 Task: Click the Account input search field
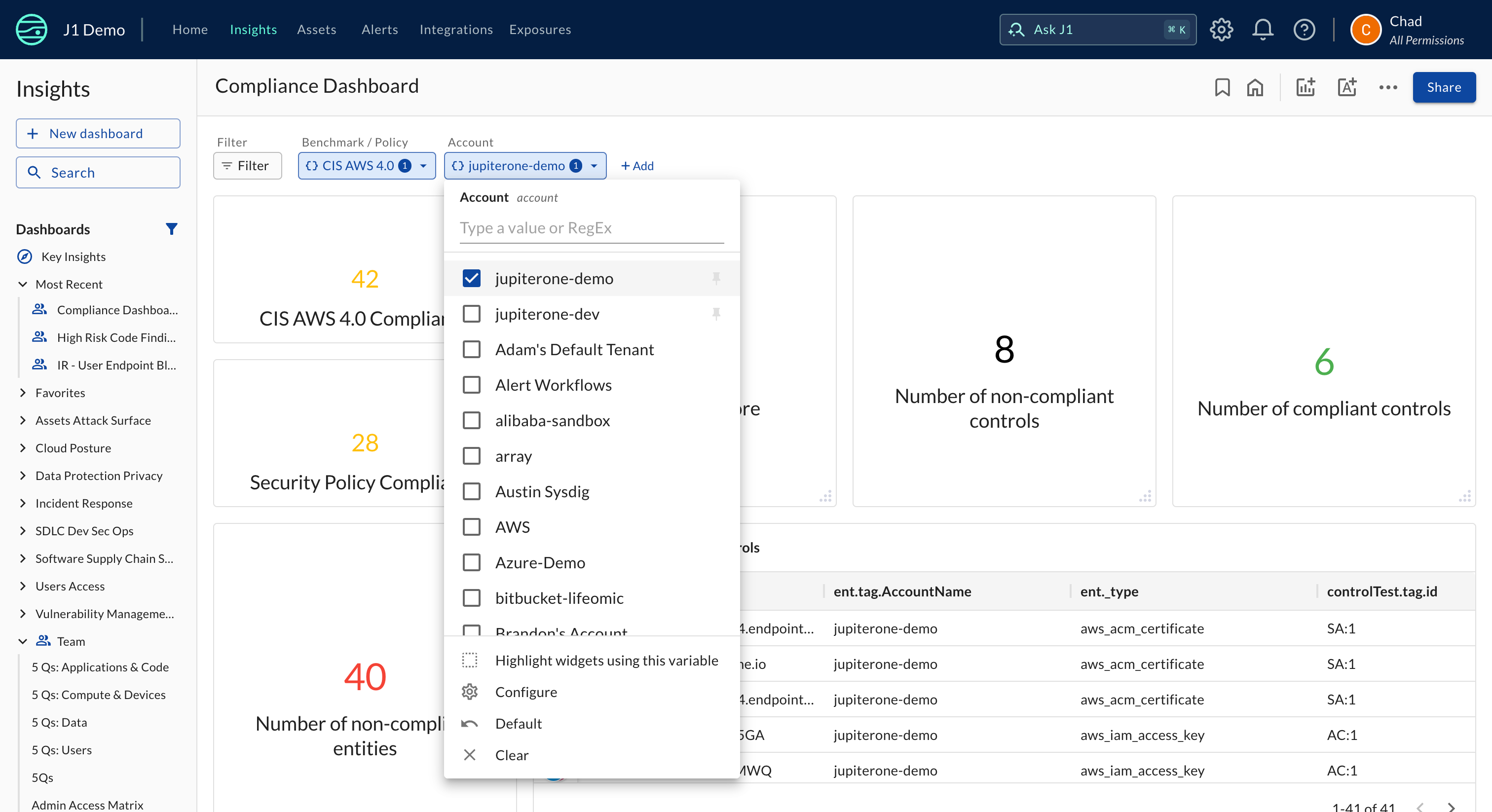coord(591,228)
